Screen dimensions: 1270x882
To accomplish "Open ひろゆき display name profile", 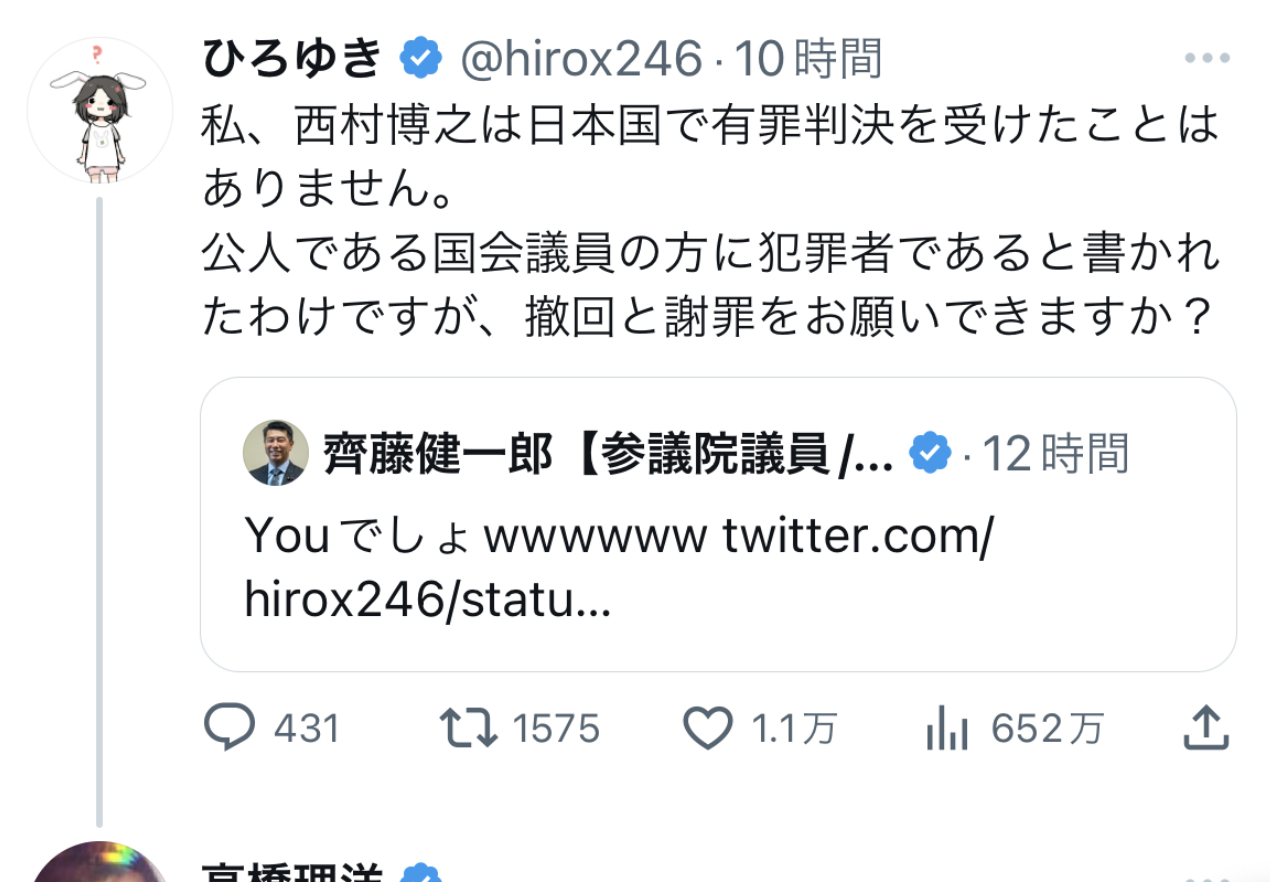I will [x=294, y=59].
